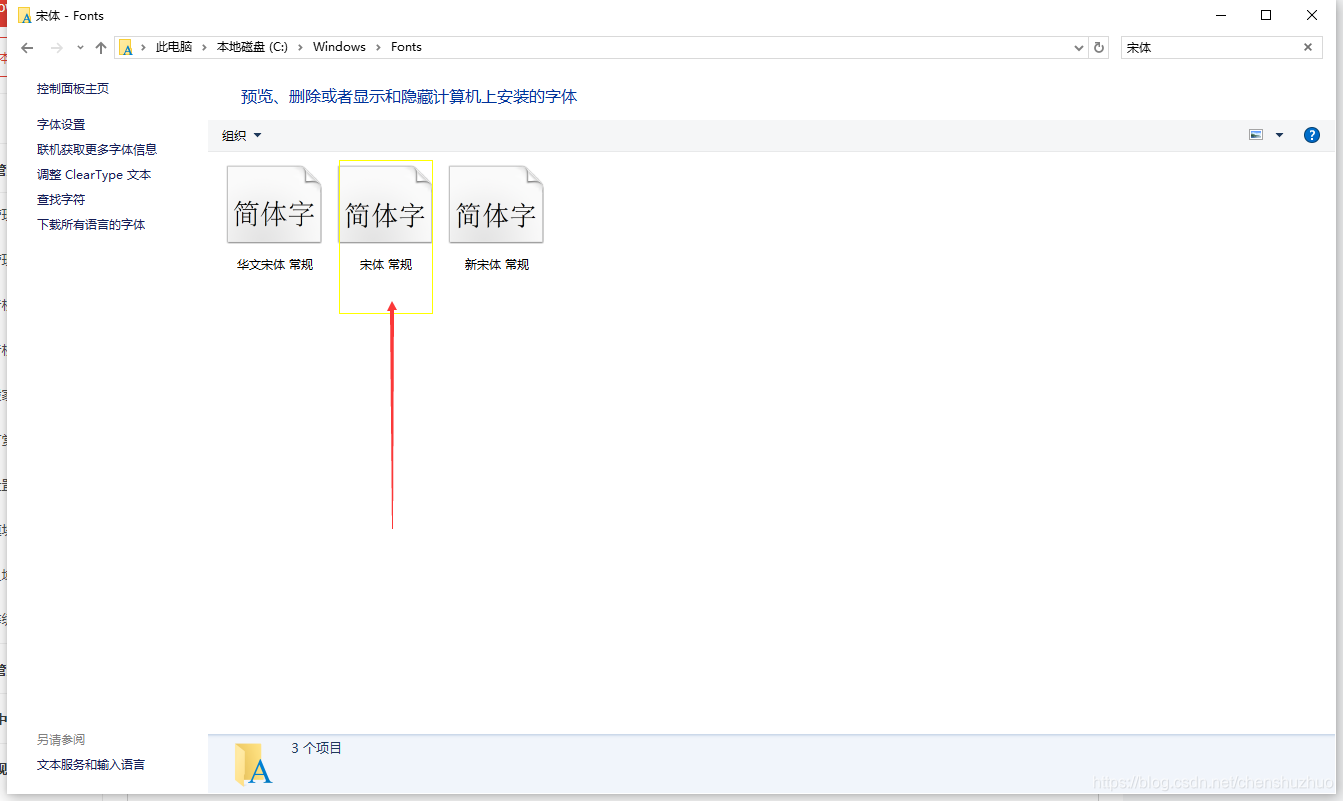
Task: Open the recent locations dropdown arrow
Action: pos(80,48)
